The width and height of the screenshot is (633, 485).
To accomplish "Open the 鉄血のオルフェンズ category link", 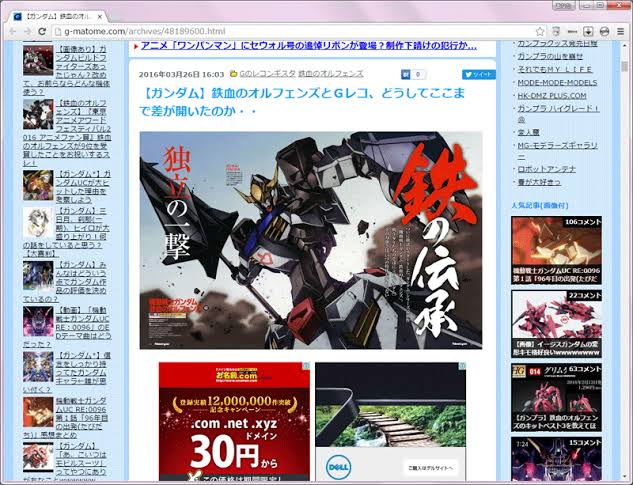I will [x=331, y=74].
